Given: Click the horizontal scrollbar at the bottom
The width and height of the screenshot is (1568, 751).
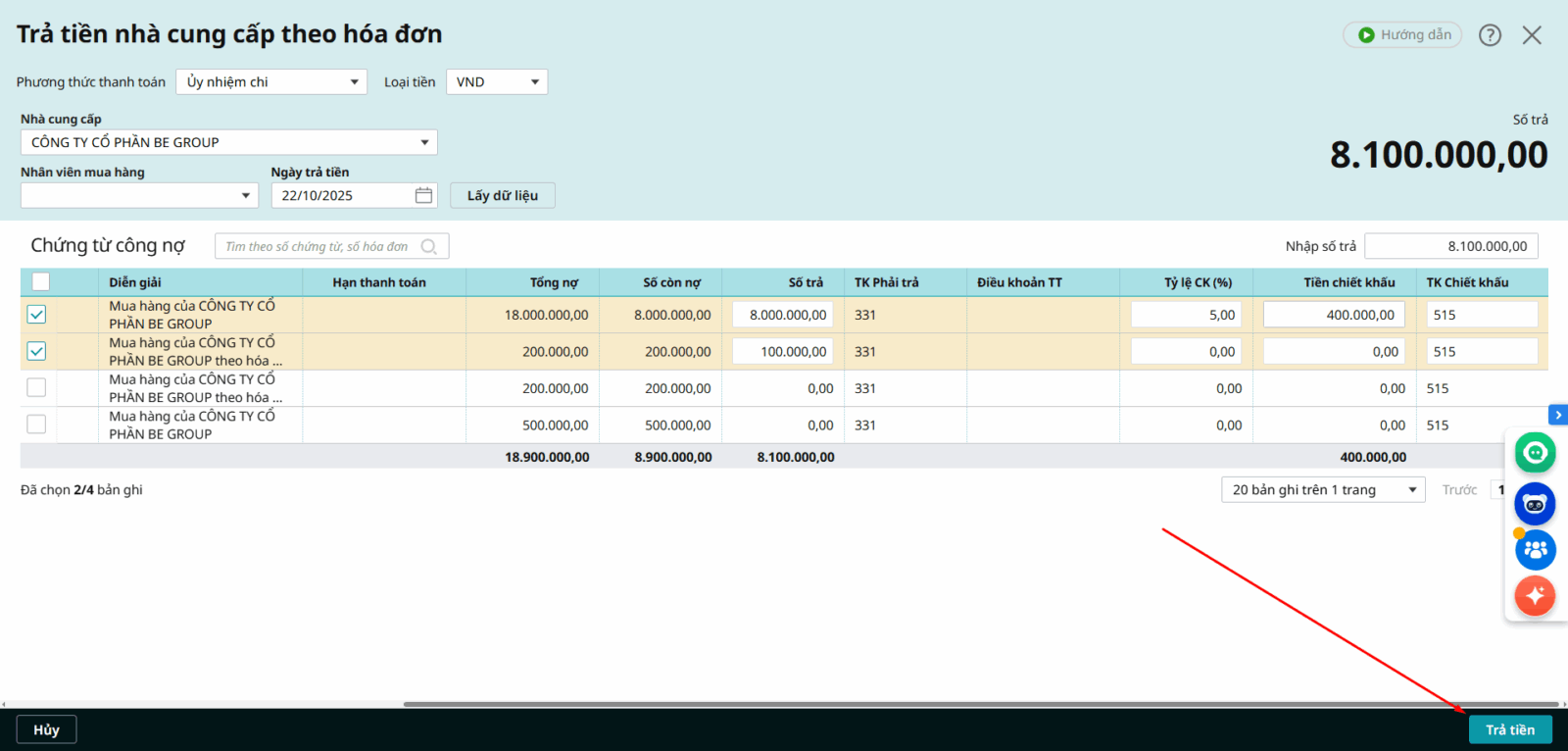Looking at the screenshot, I should 980,704.
